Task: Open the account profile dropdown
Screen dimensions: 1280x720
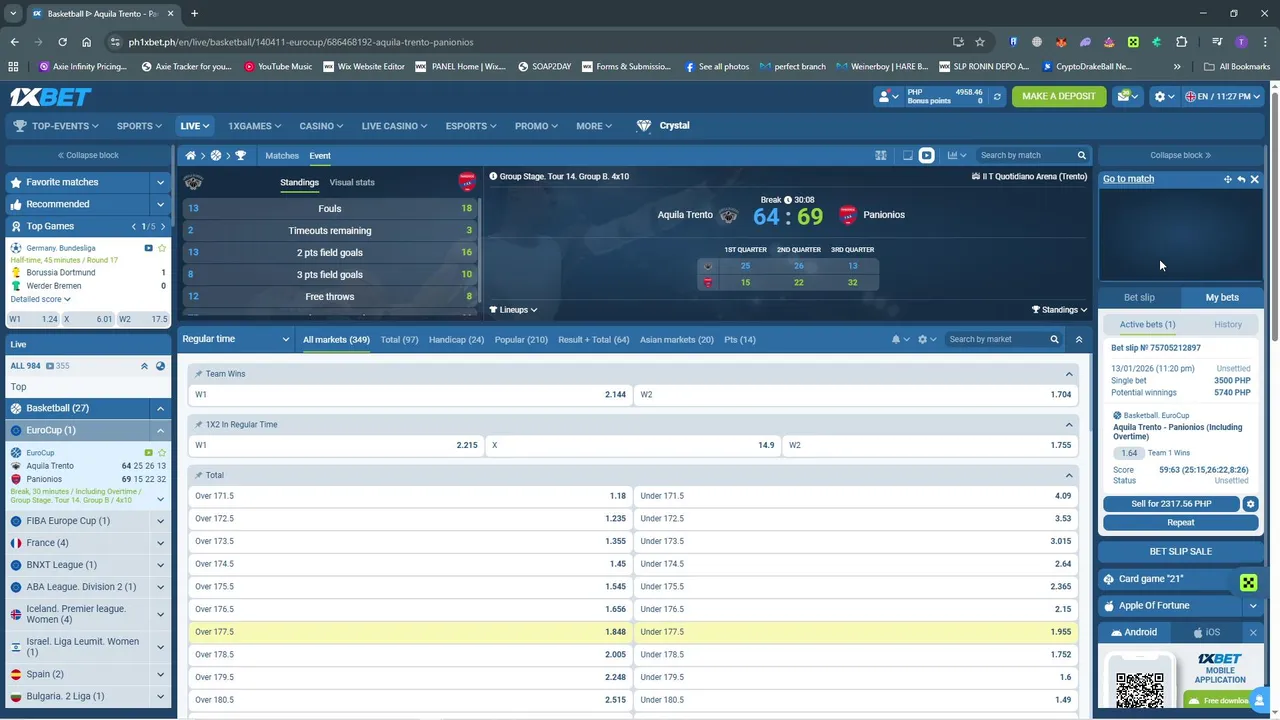Action: 886,97
